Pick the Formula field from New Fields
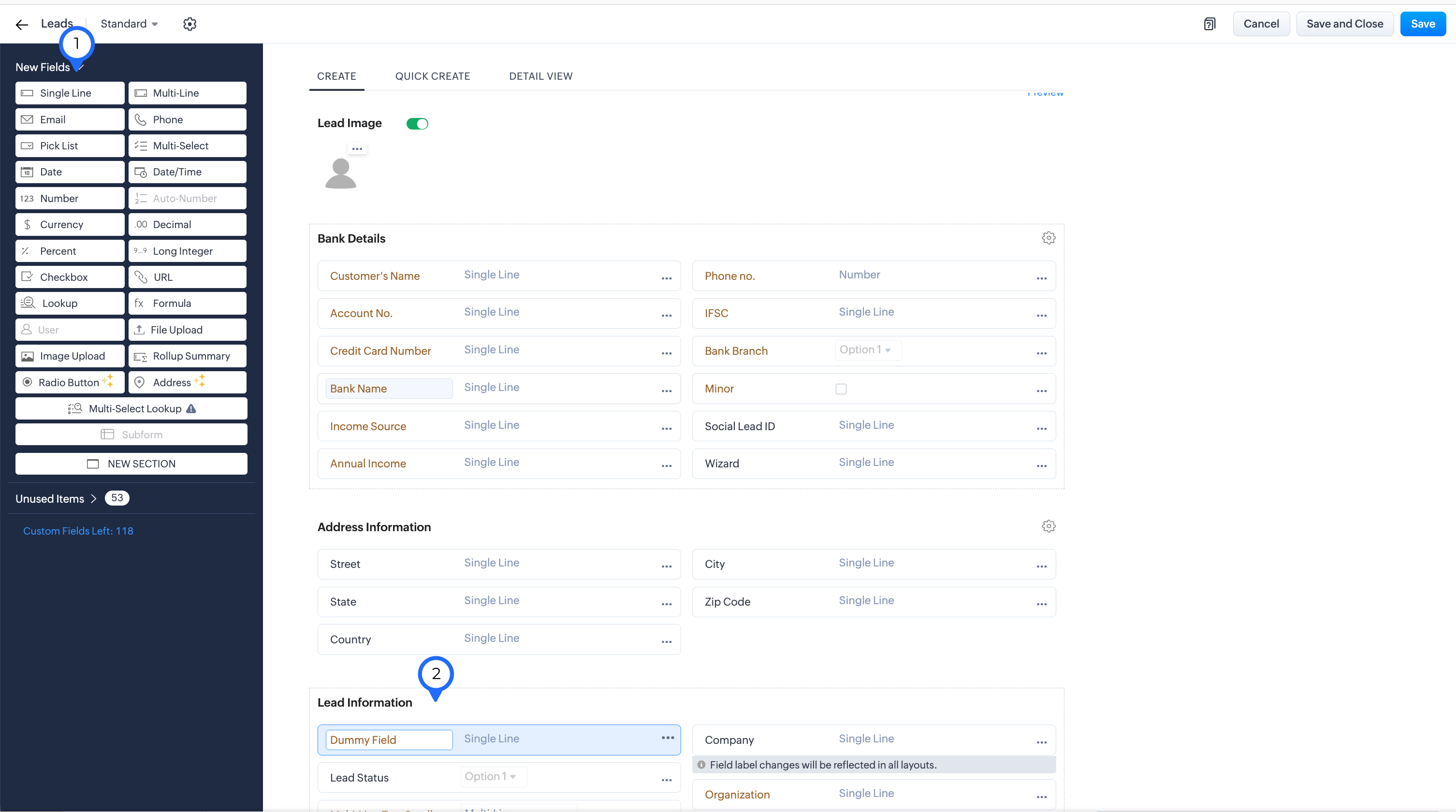The width and height of the screenshot is (1456, 812). [x=187, y=304]
